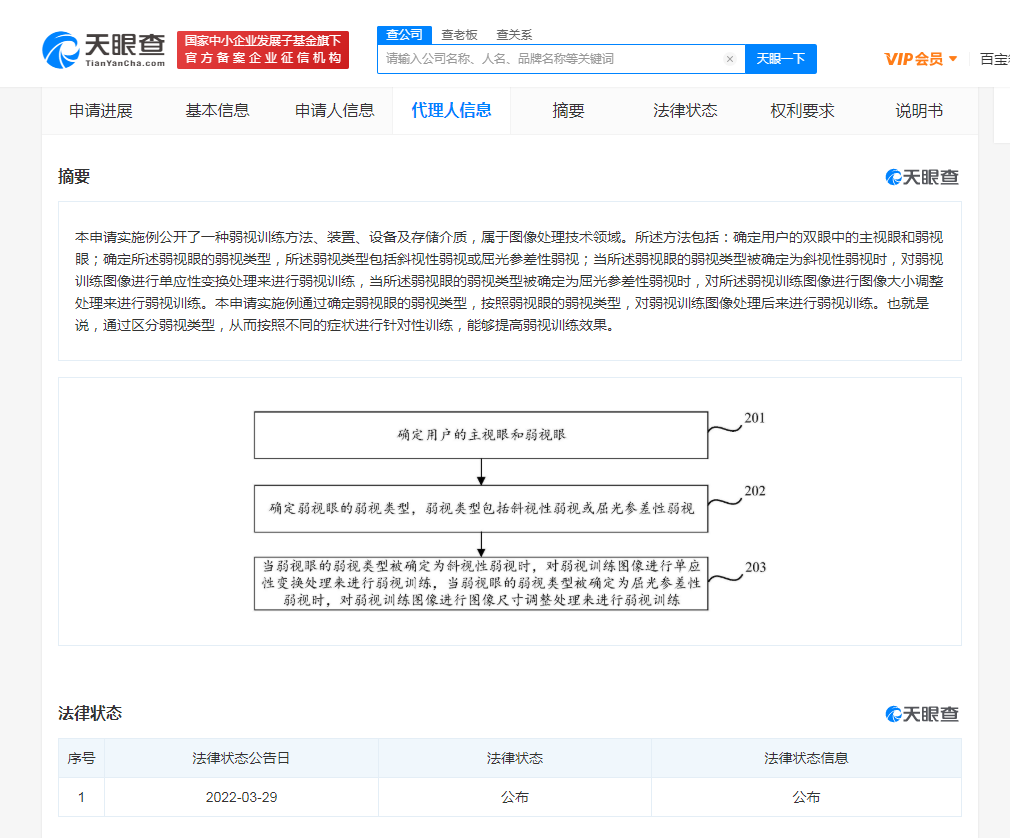Select the 查关系 search tab
The width and height of the screenshot is (1010, 838).
(514, 35)
